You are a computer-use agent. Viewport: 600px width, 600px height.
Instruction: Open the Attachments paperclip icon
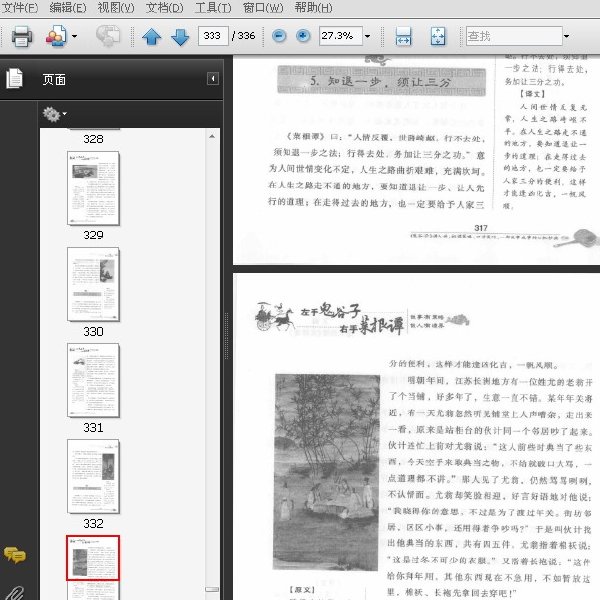point(15,593)
